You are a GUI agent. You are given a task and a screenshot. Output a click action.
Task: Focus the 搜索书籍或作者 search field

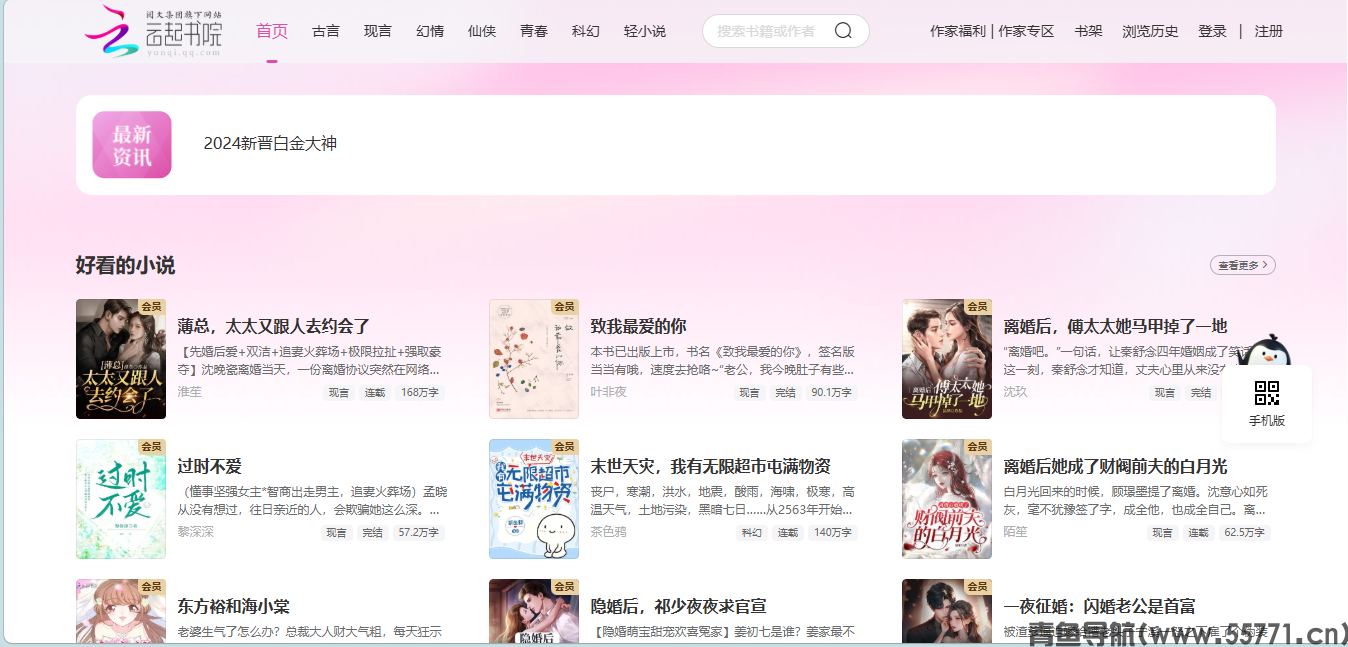[x=766, y=31]
